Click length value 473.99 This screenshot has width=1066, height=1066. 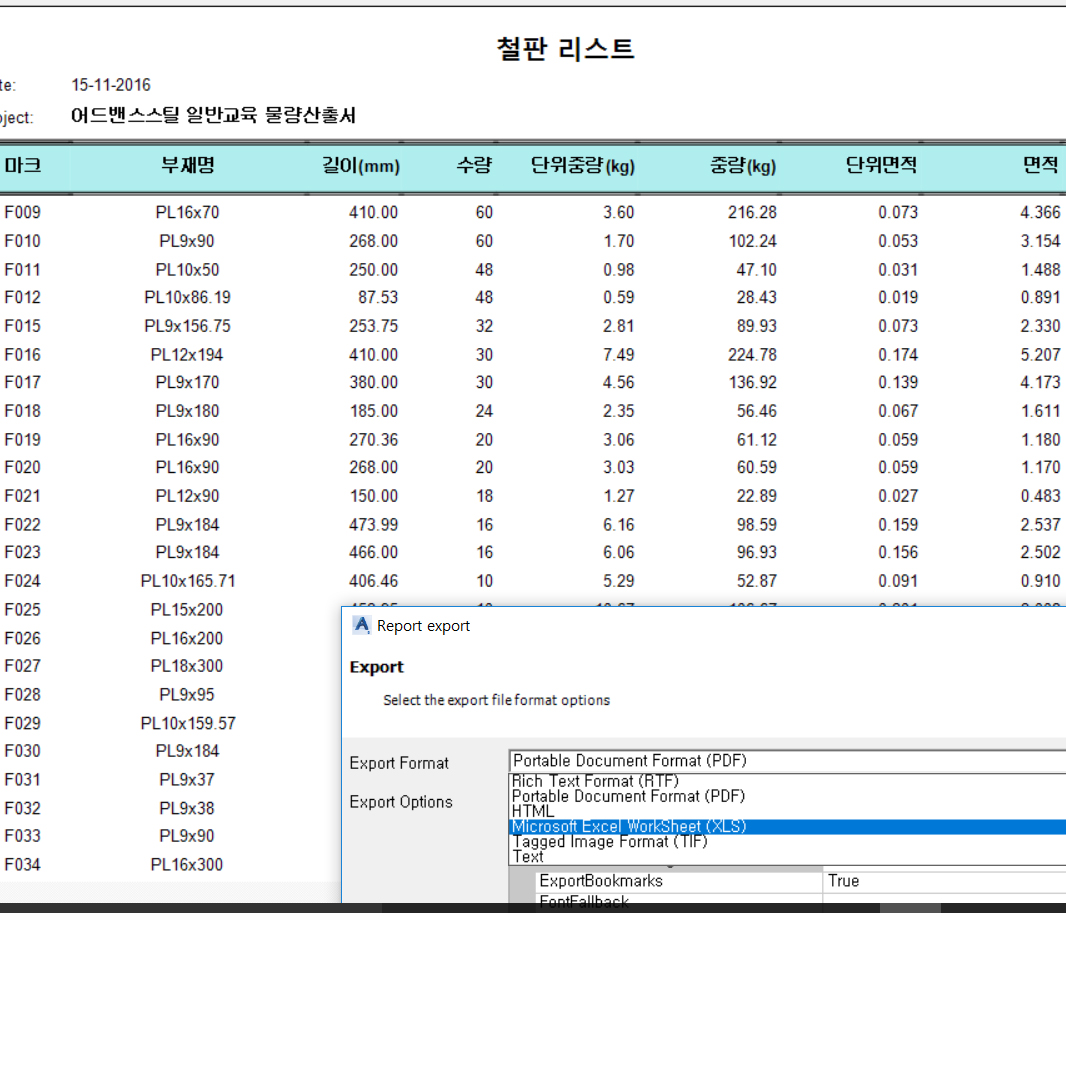(374, 525)
